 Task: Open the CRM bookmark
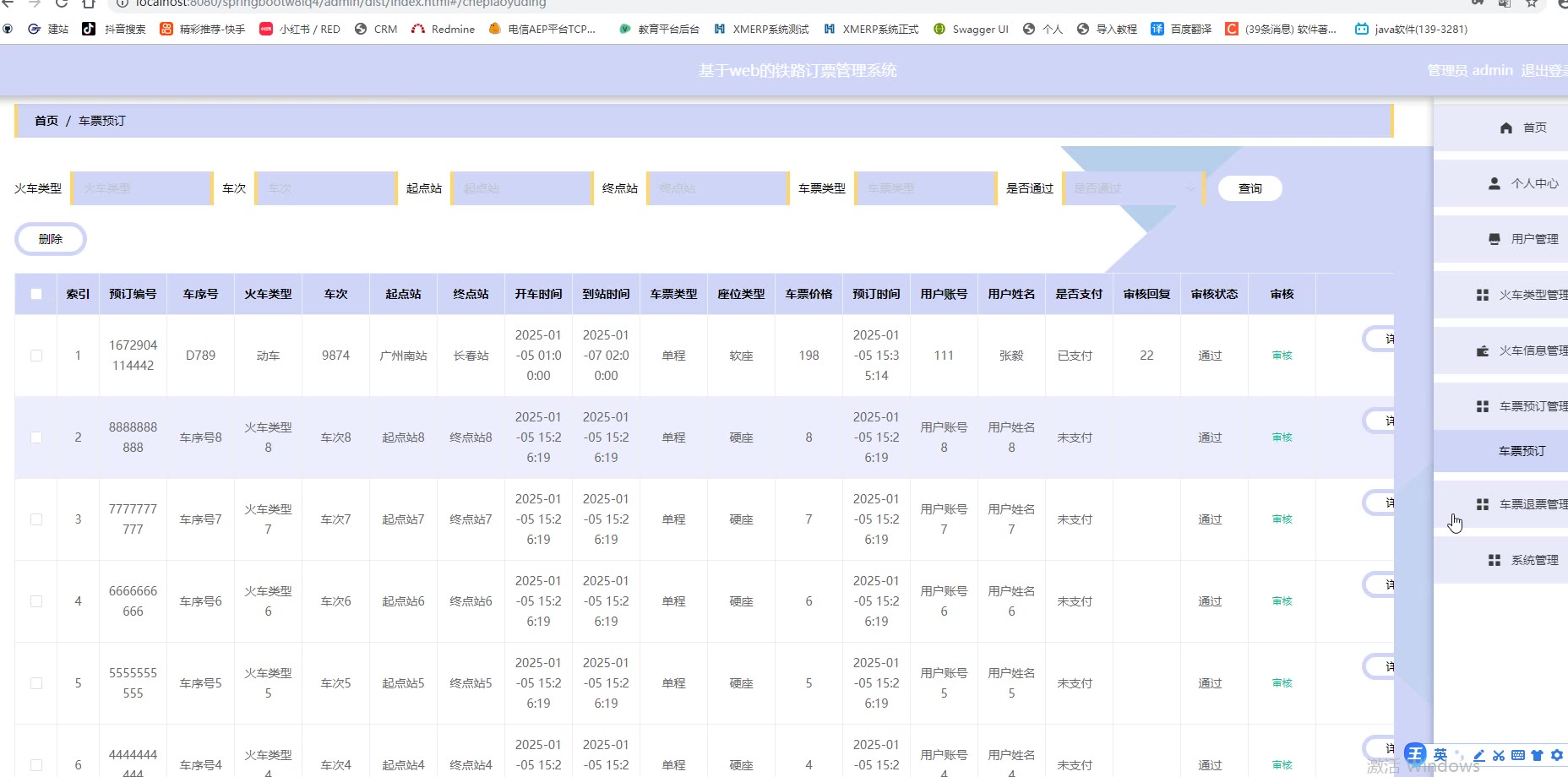[376, 29]
